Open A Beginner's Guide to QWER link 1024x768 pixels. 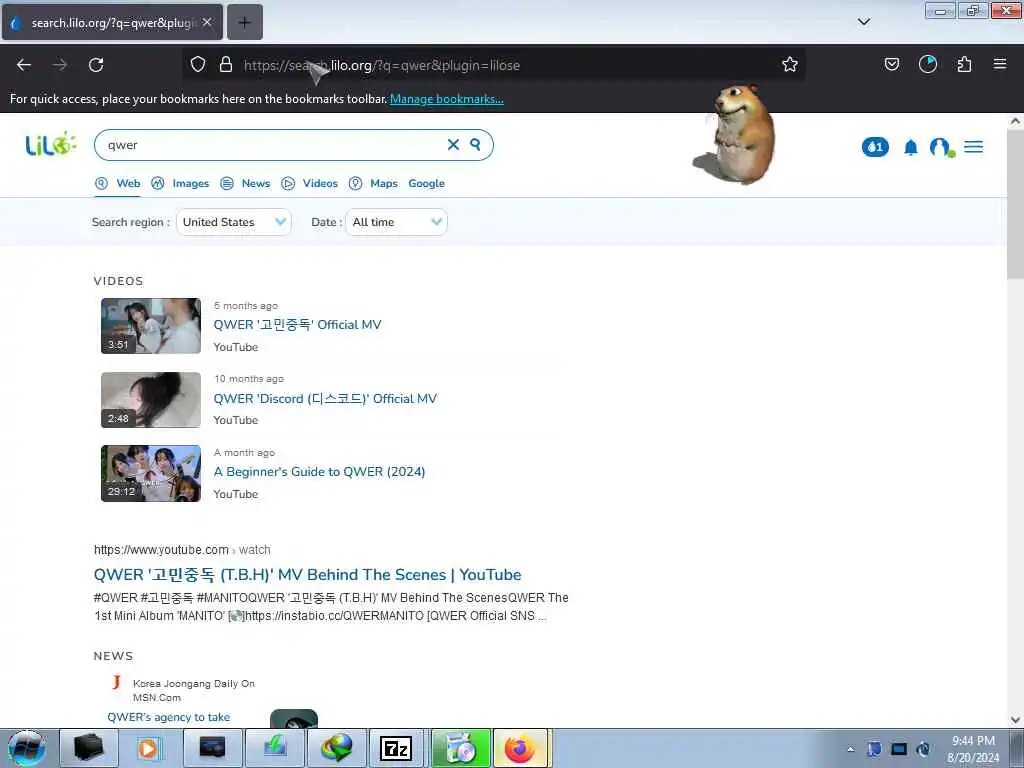(319, 472)
